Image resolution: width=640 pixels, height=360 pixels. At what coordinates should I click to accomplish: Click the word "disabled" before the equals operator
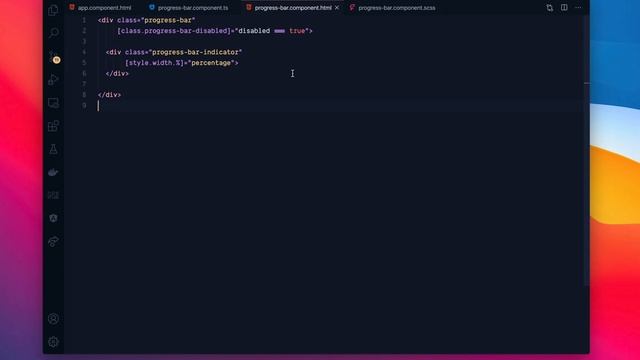tap(254, 31)
